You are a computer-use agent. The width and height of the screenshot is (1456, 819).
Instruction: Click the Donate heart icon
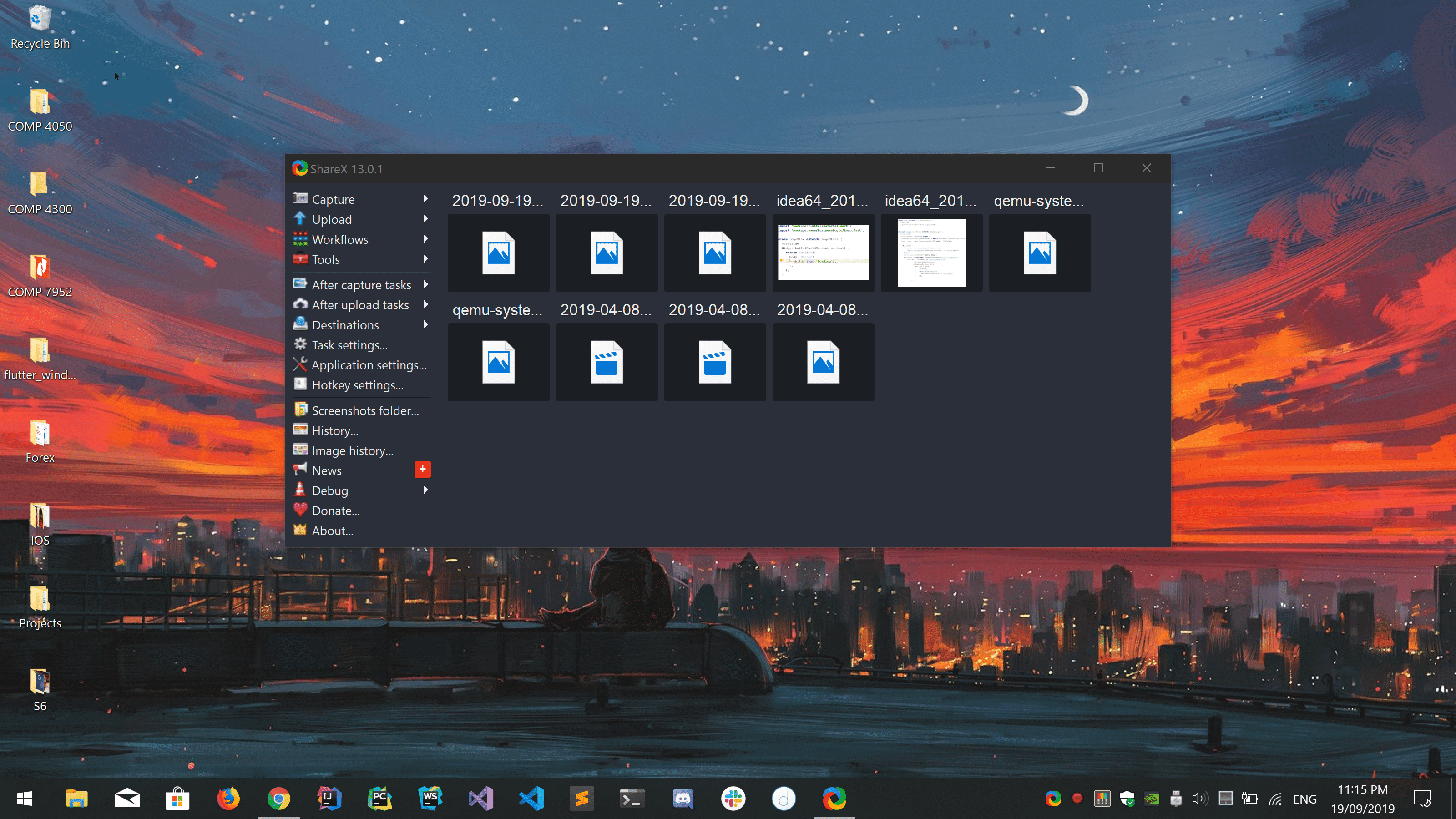(300, 510)
